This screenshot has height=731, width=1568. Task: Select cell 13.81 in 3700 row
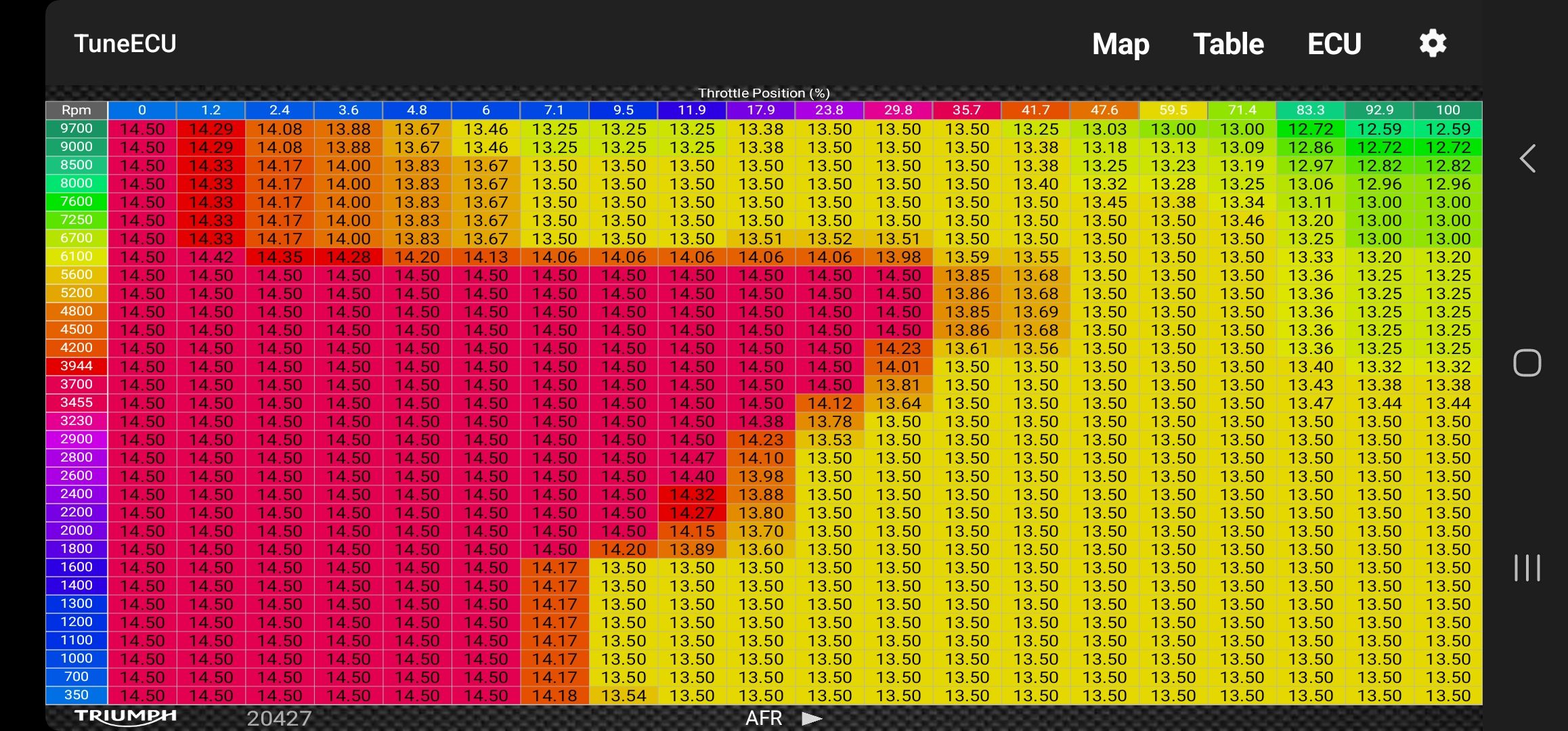(x=898, y=385)
